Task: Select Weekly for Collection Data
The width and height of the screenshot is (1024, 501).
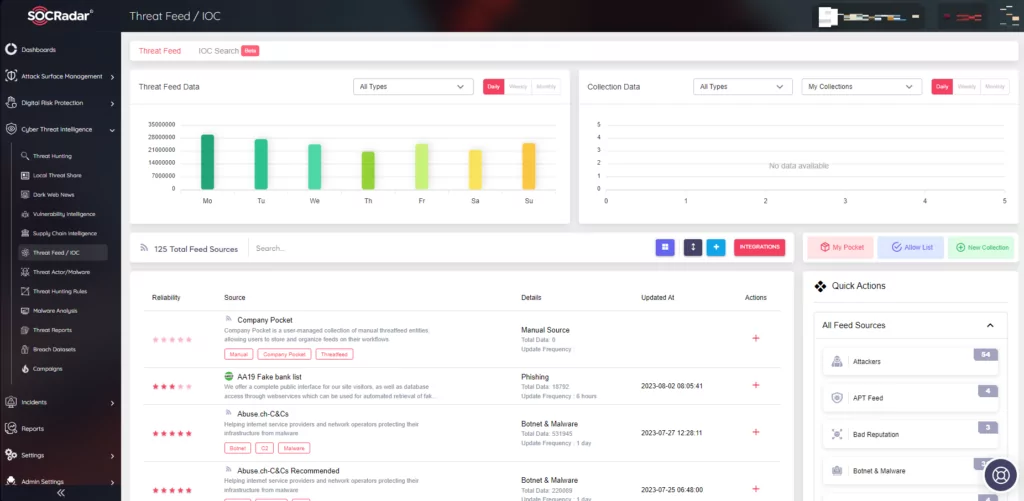Action: 967,87
